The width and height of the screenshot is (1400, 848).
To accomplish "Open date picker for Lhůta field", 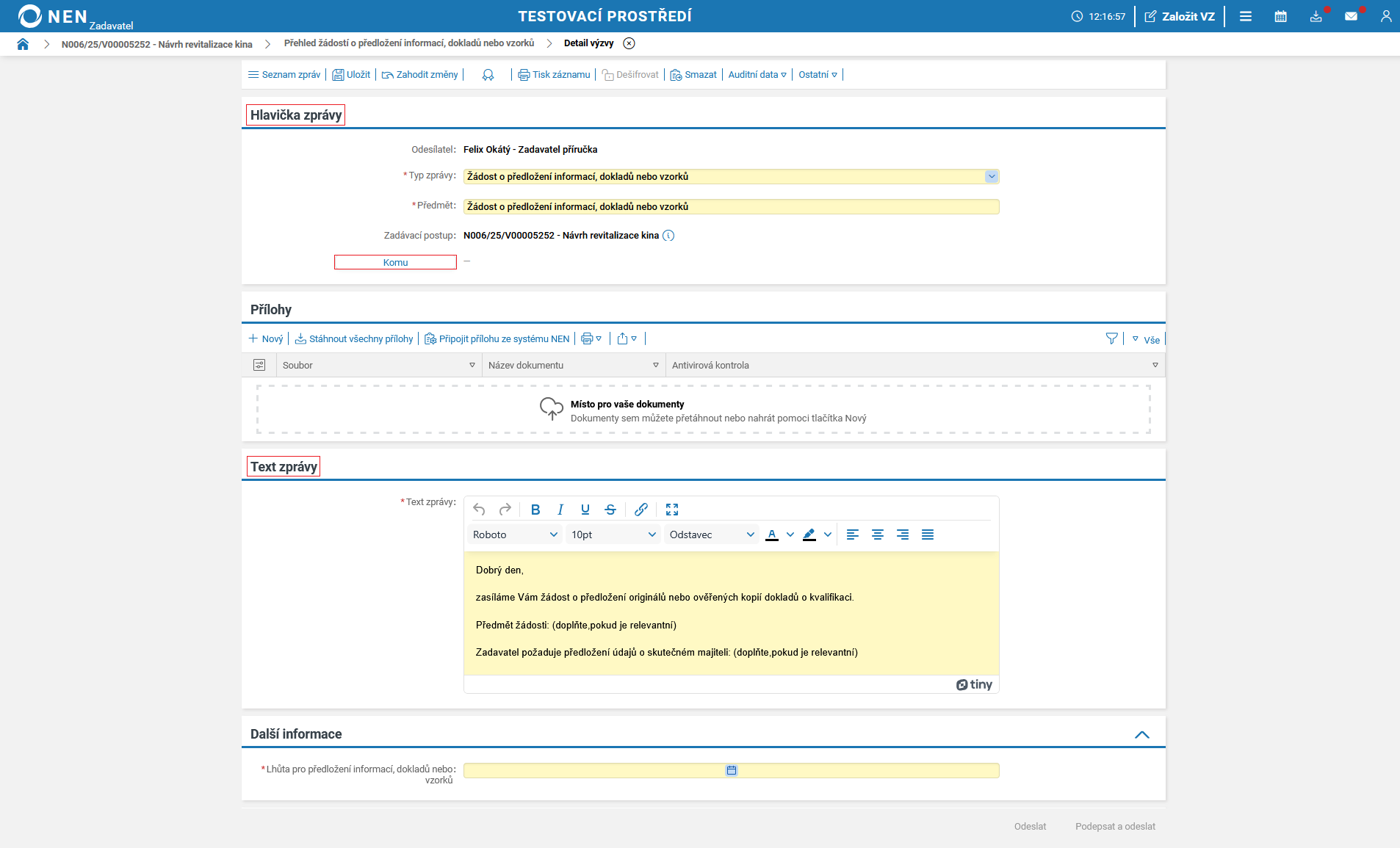I will pos(732,770).
